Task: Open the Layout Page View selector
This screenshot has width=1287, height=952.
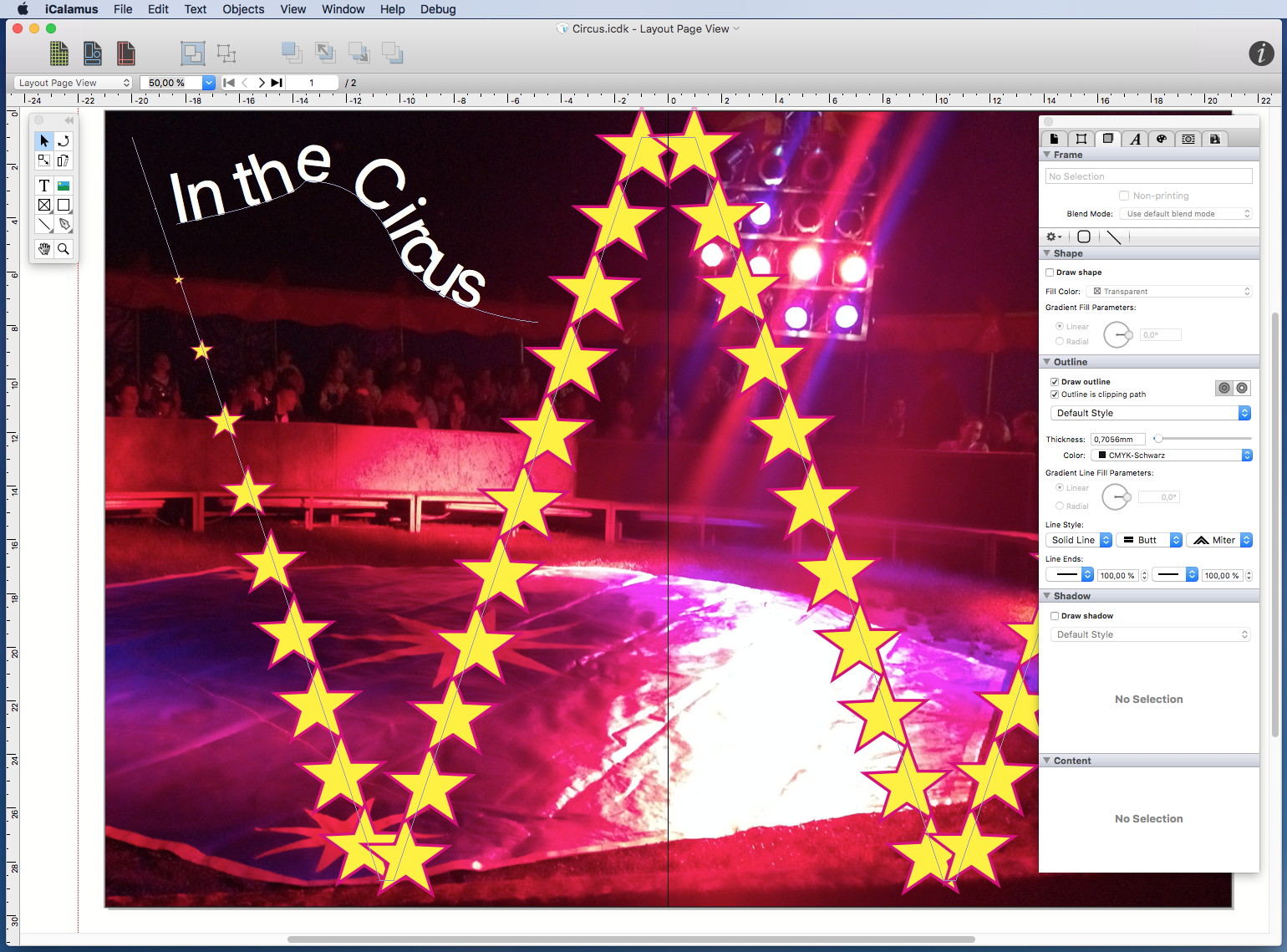Action: point(74,83)
